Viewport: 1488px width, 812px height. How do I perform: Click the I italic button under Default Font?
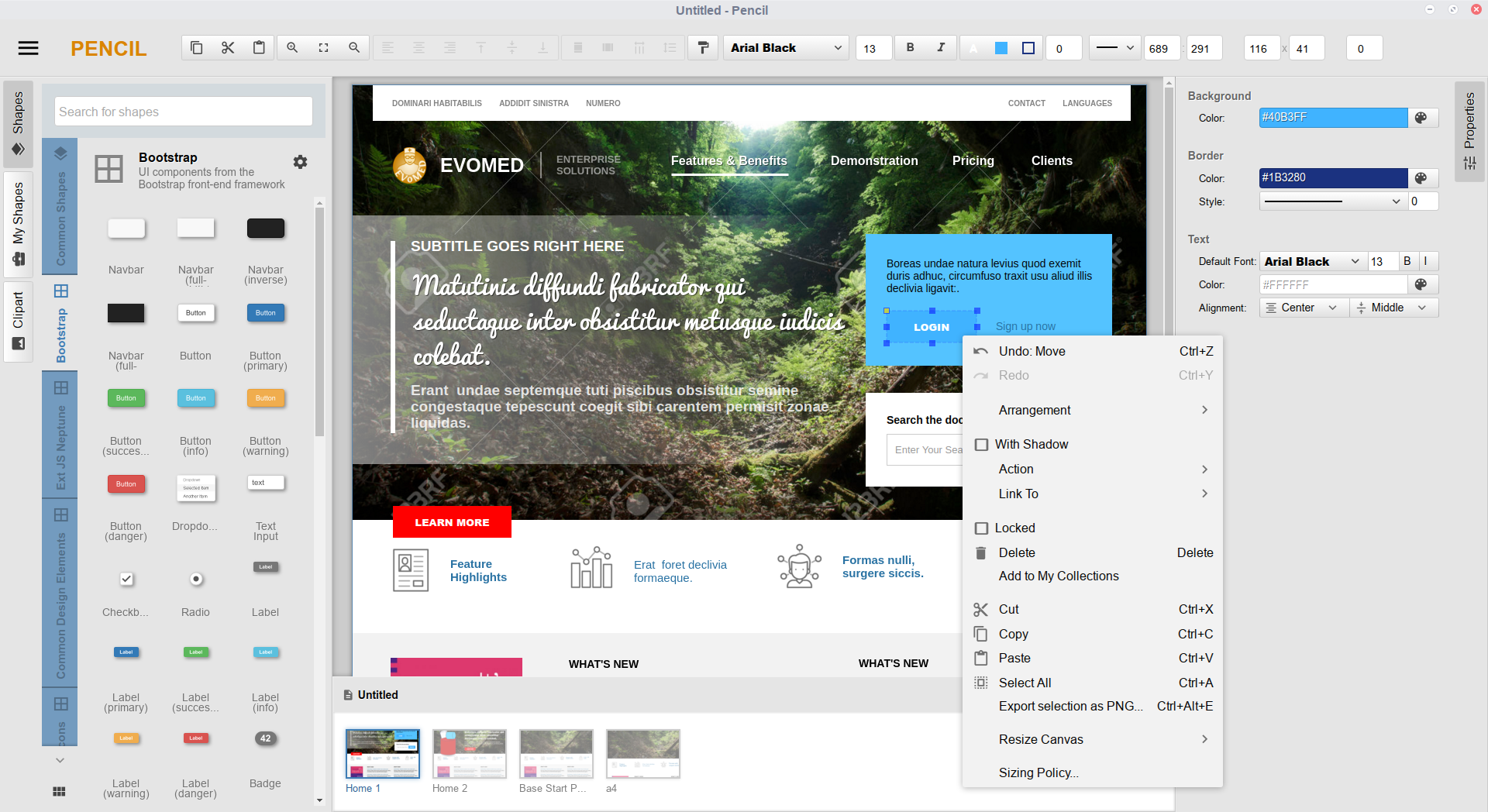pyautogui.click(x=1426, y=261)
